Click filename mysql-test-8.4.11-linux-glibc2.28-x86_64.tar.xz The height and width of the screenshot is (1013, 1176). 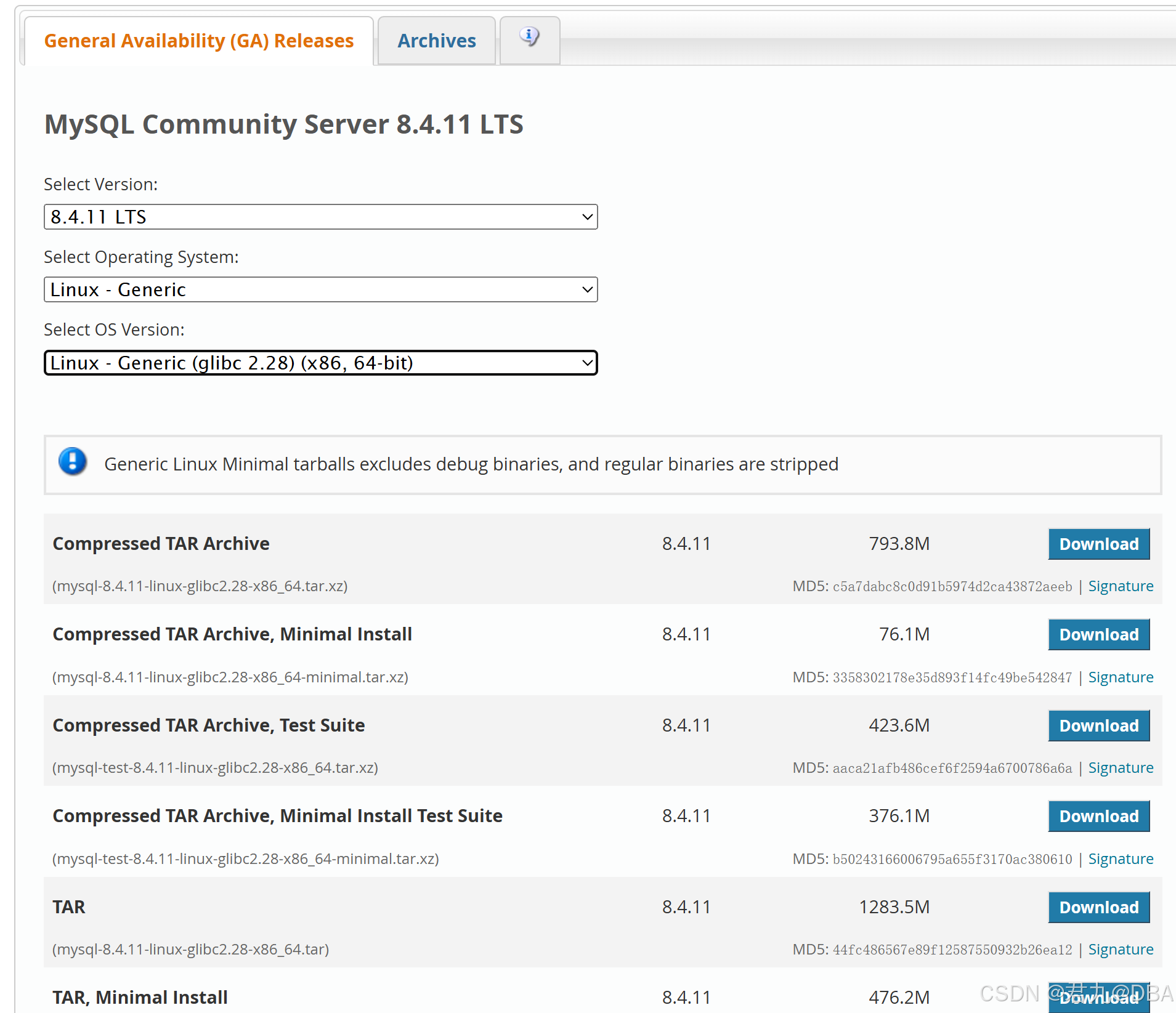tap(216, 768)
